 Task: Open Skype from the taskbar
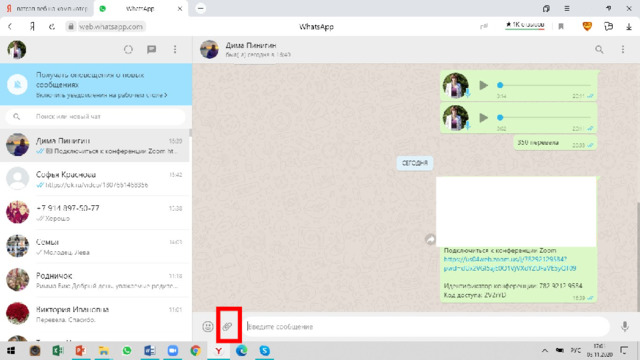(264, 351)
